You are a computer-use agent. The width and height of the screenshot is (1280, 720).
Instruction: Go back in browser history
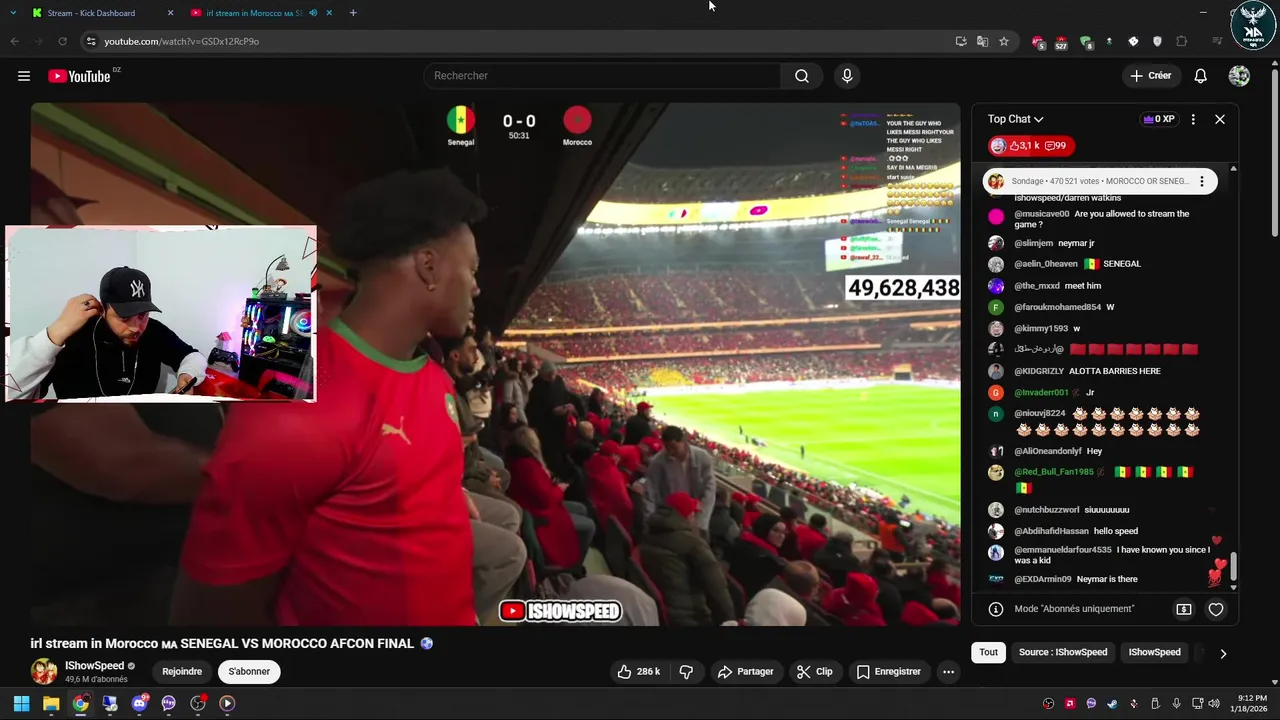pyautogui.click(x=14, y=41)
